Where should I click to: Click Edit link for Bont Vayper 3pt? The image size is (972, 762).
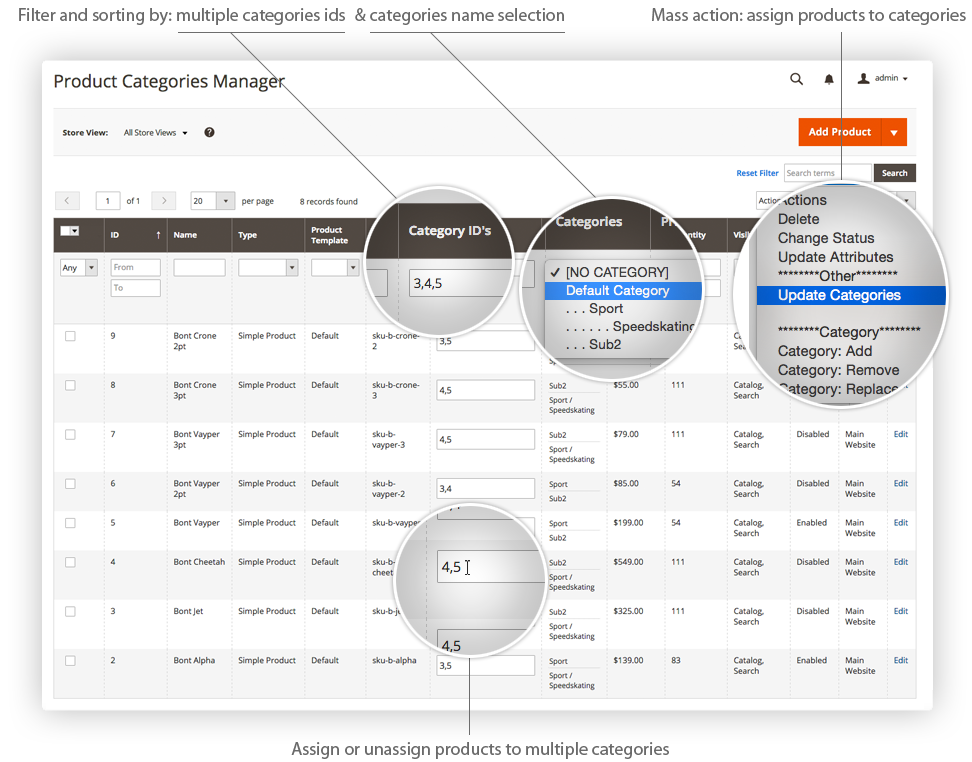click(x=900, y=434)
